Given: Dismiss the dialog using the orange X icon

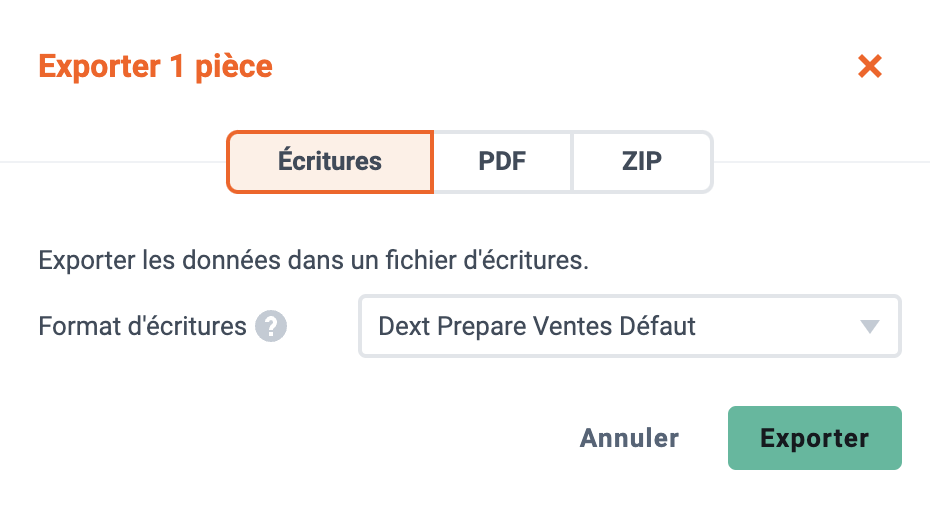Looking at the screenshot, I should (870, 66).
